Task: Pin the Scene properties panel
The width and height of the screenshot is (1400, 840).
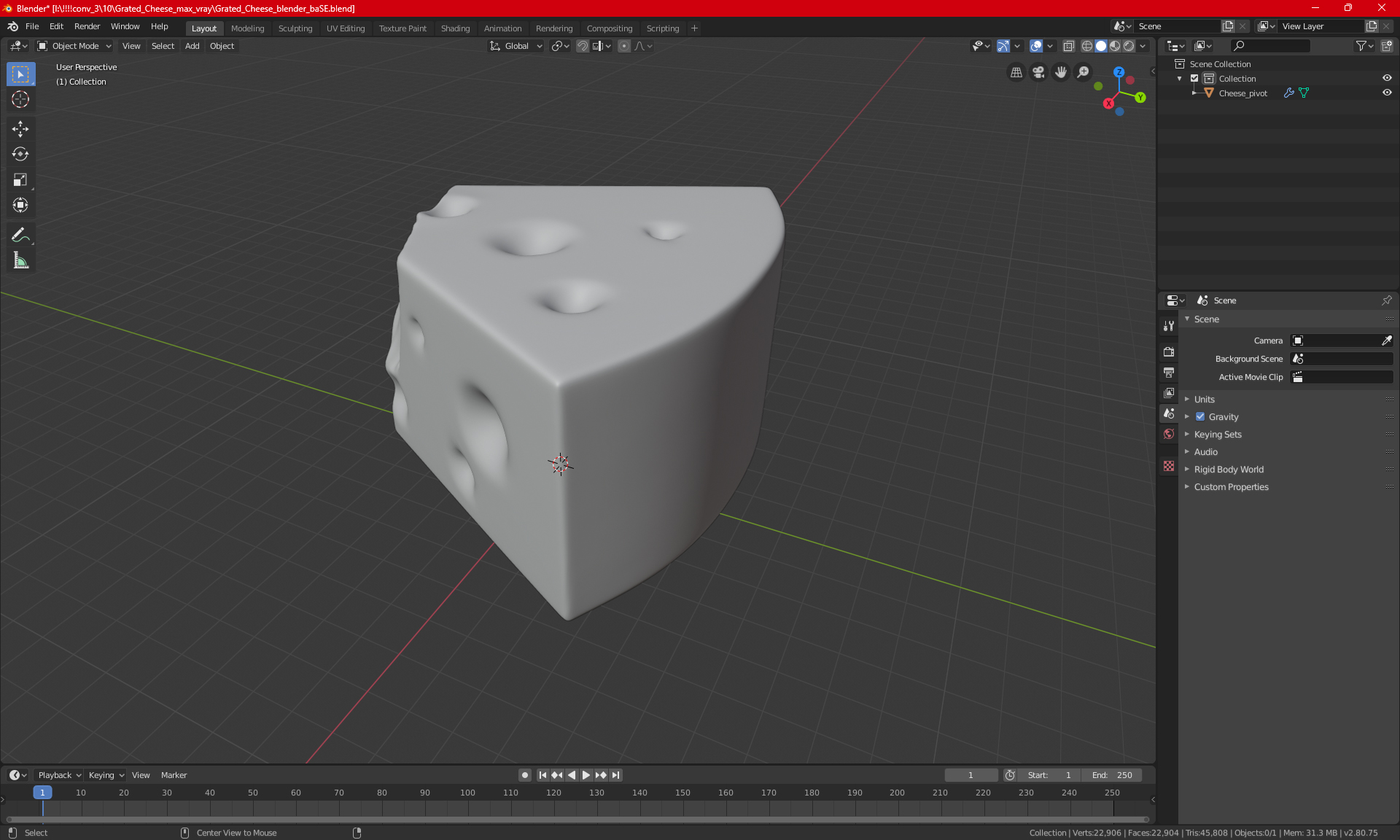Action: [x=1387, y=300]
